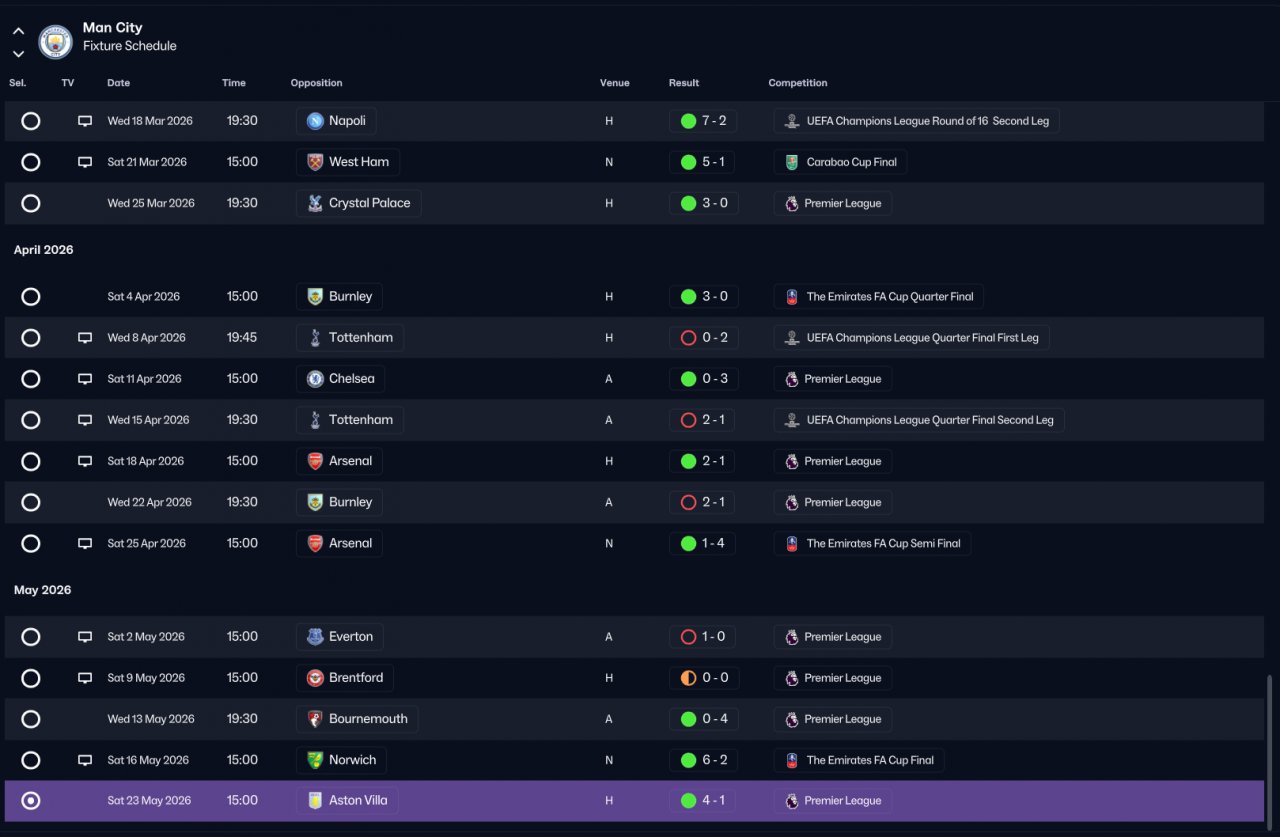The width and height of the screenshot is (1280, 837).
Task: Click TV icon for Arsenal 18 Apr match
Action: (x=85, y=461)
